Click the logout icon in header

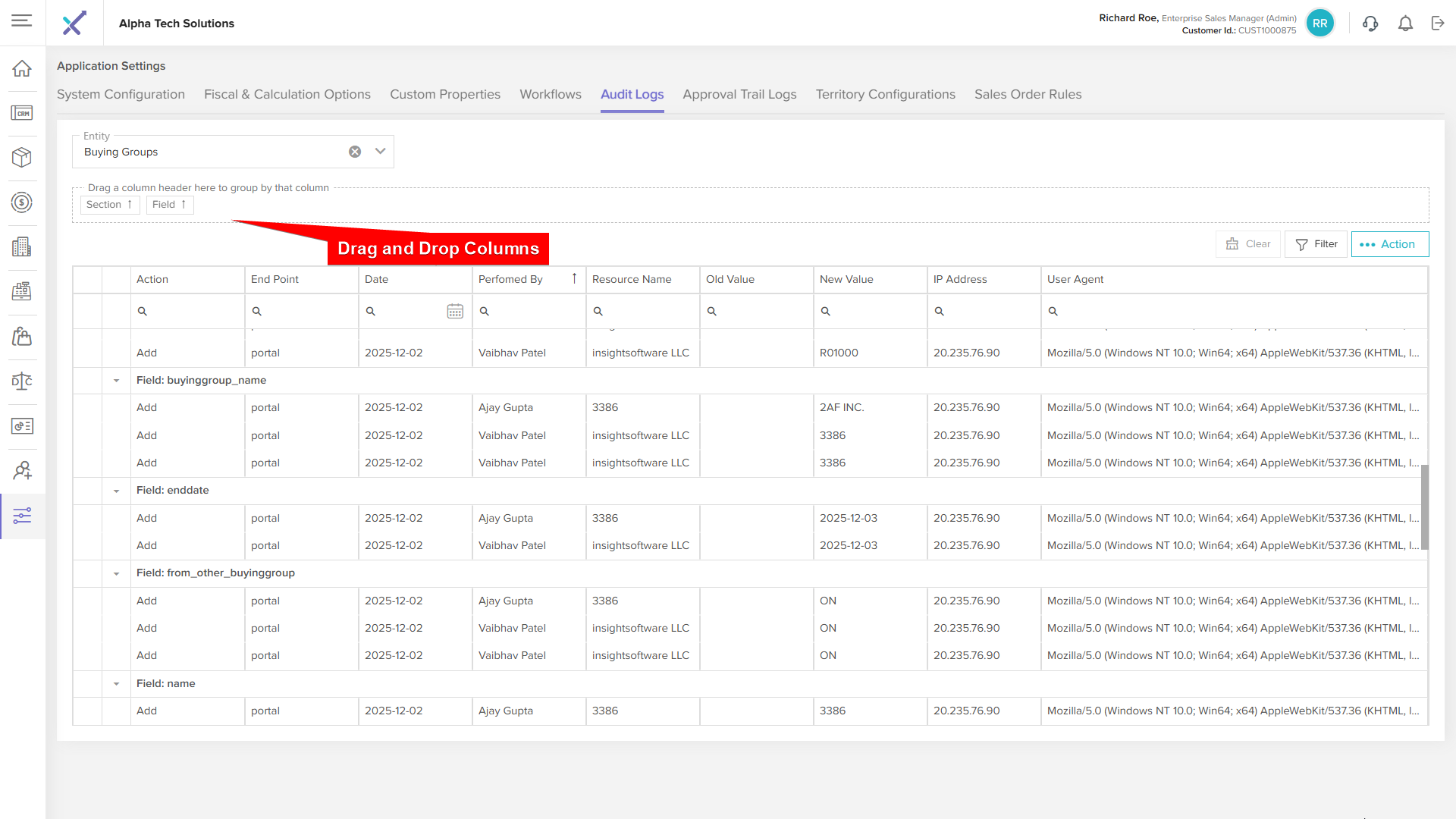point(1438,24)
